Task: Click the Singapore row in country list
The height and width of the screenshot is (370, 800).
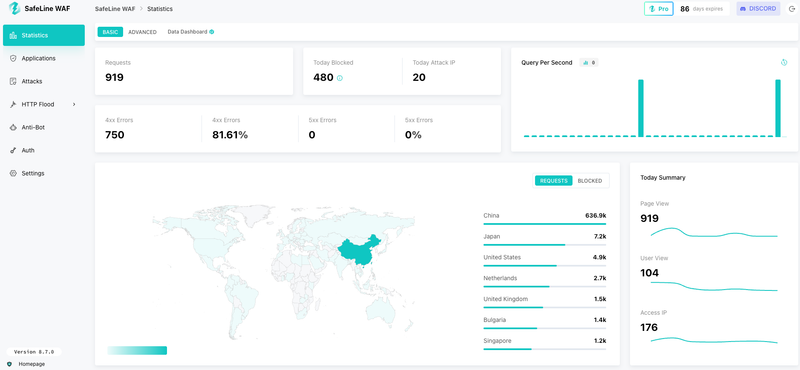Action: pyautogui.click(x=544, y=344)
